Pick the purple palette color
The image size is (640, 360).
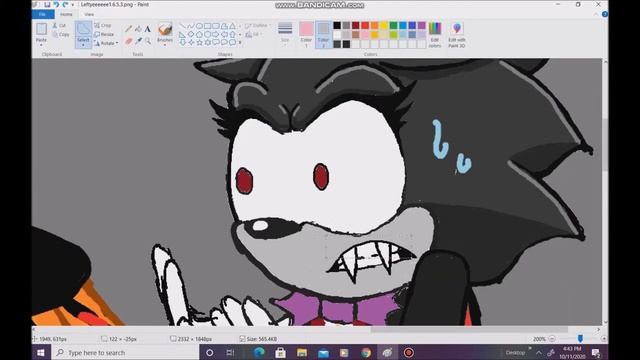pyautogui.click(x=422, y=26)
